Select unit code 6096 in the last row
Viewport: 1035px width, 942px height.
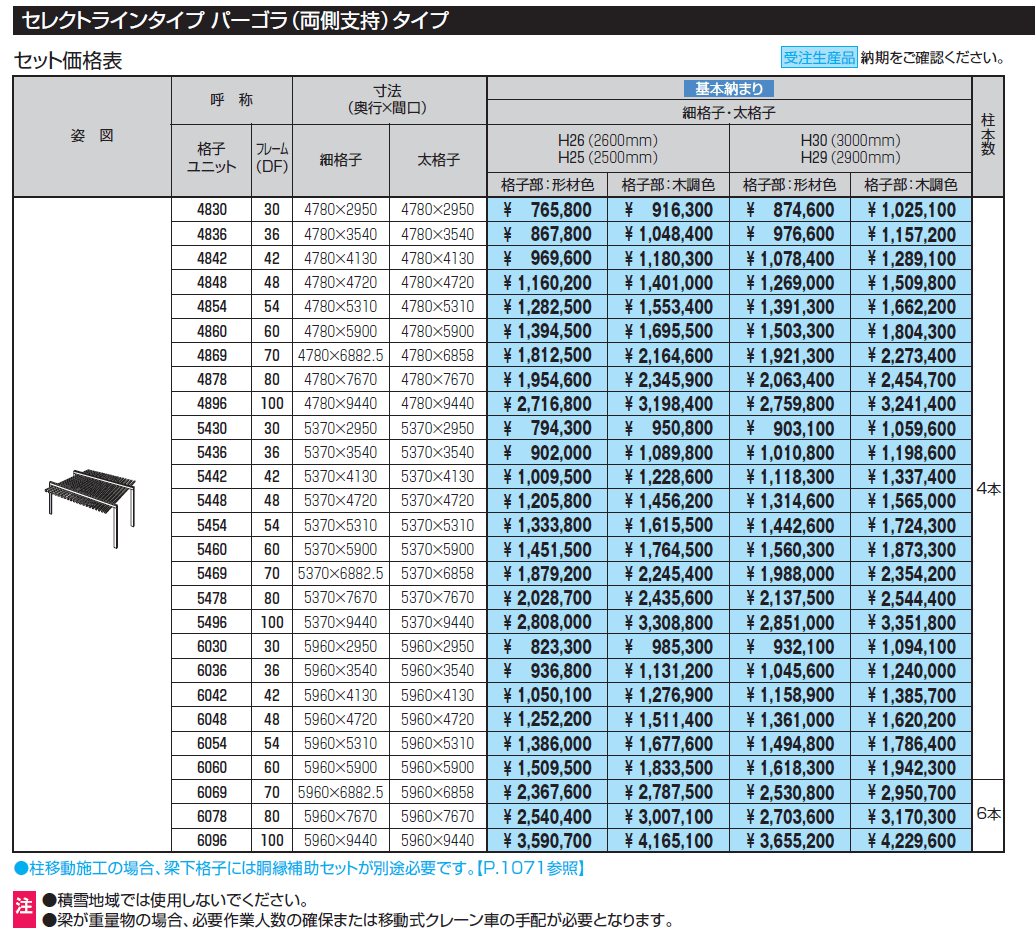(x=211, y=841)
